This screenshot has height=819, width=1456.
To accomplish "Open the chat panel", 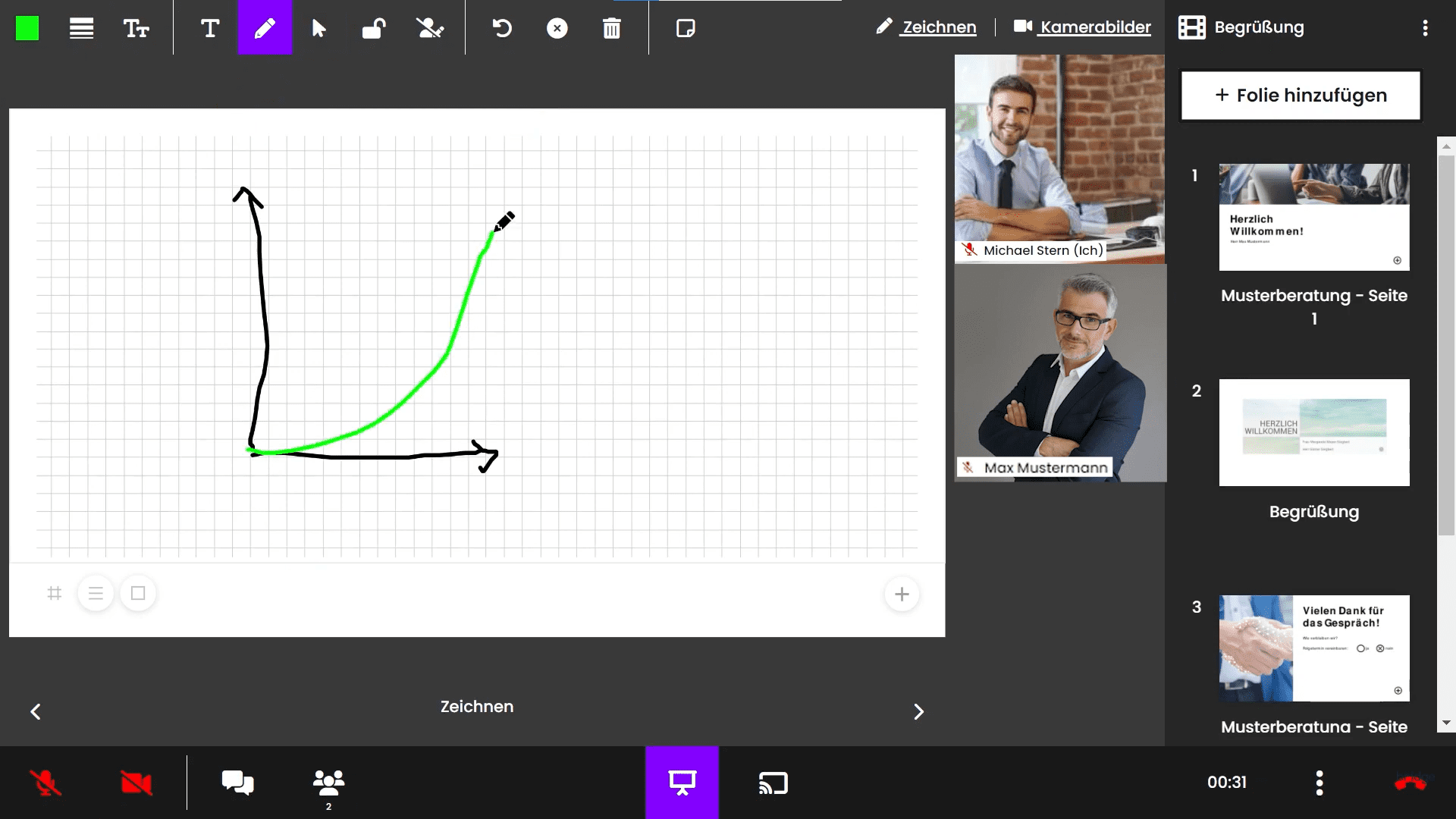I will click(237, 783).
